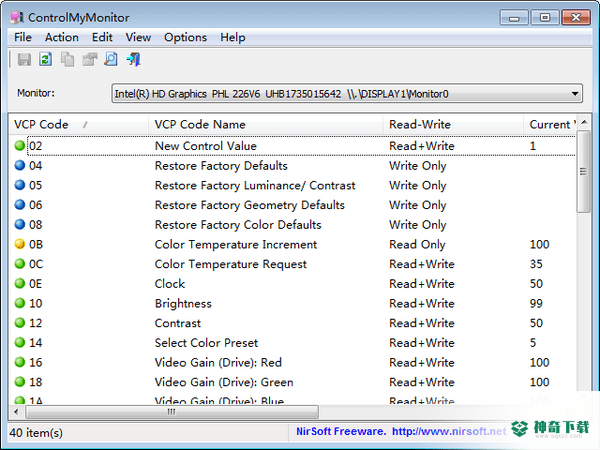Screen dimensions: 600x450
Task: Click the Read Only cell for 0B
Action: click(417, 245)
